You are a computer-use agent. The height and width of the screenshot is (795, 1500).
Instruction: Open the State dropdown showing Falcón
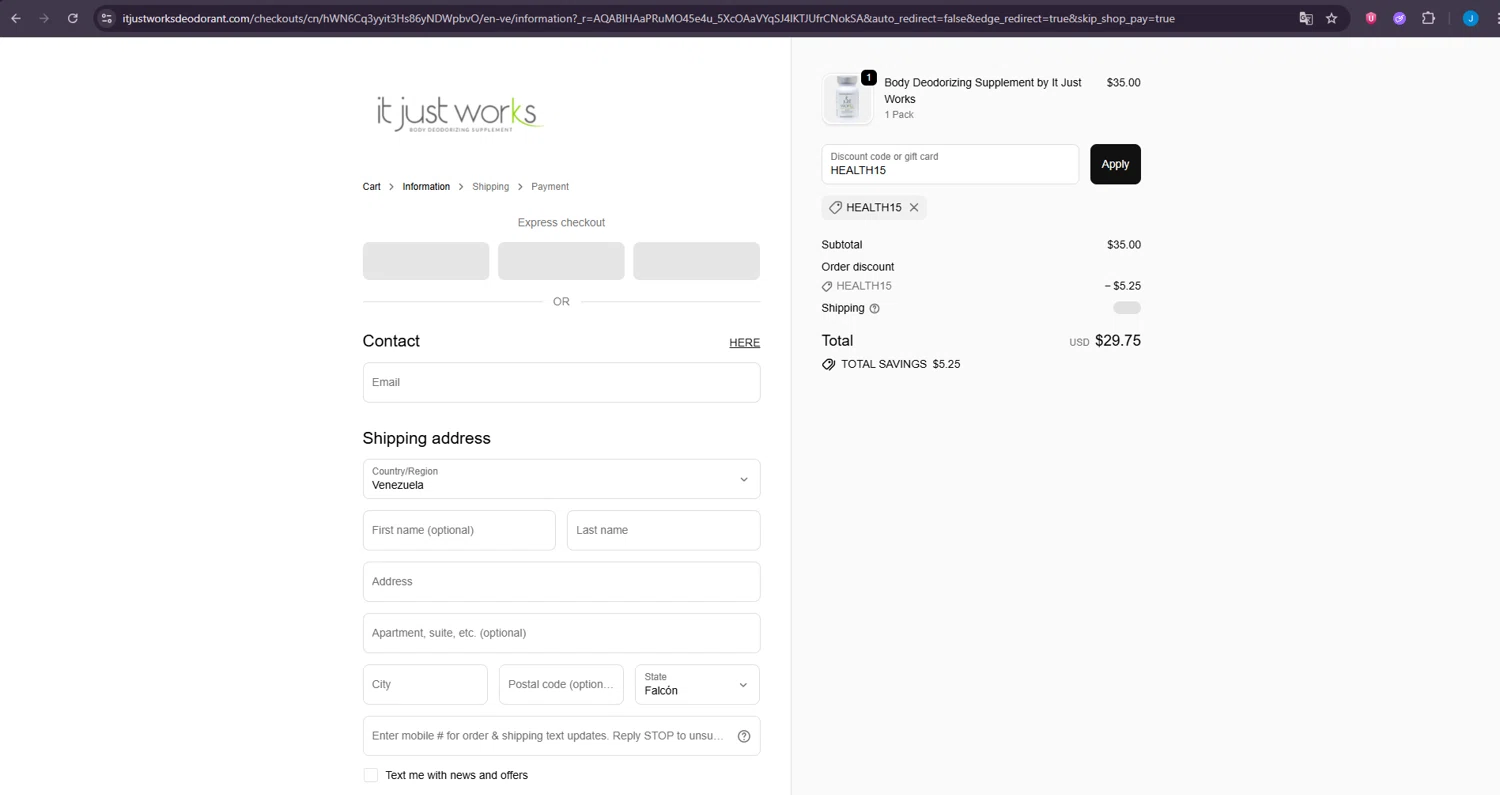(697, 685)
